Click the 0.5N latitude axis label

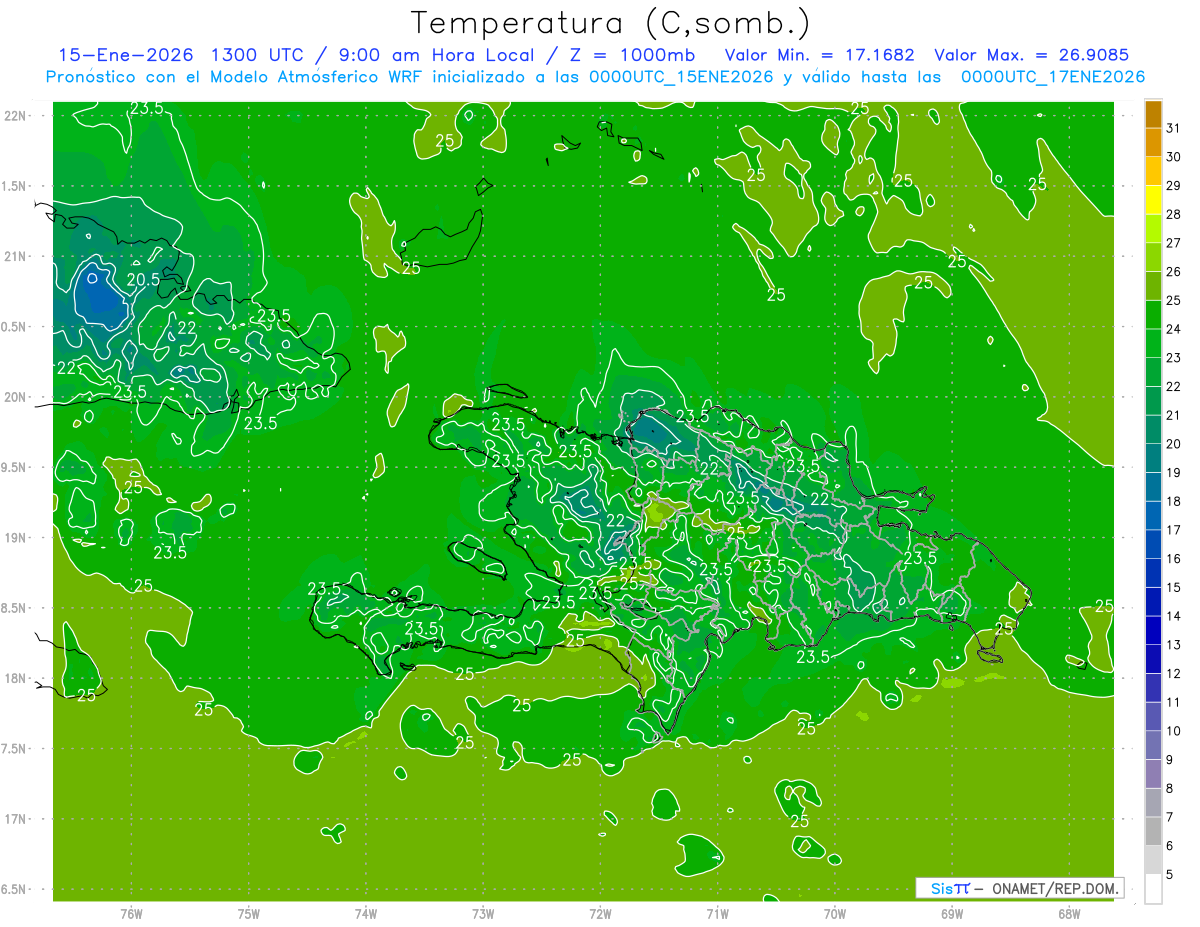pos(15,327)
